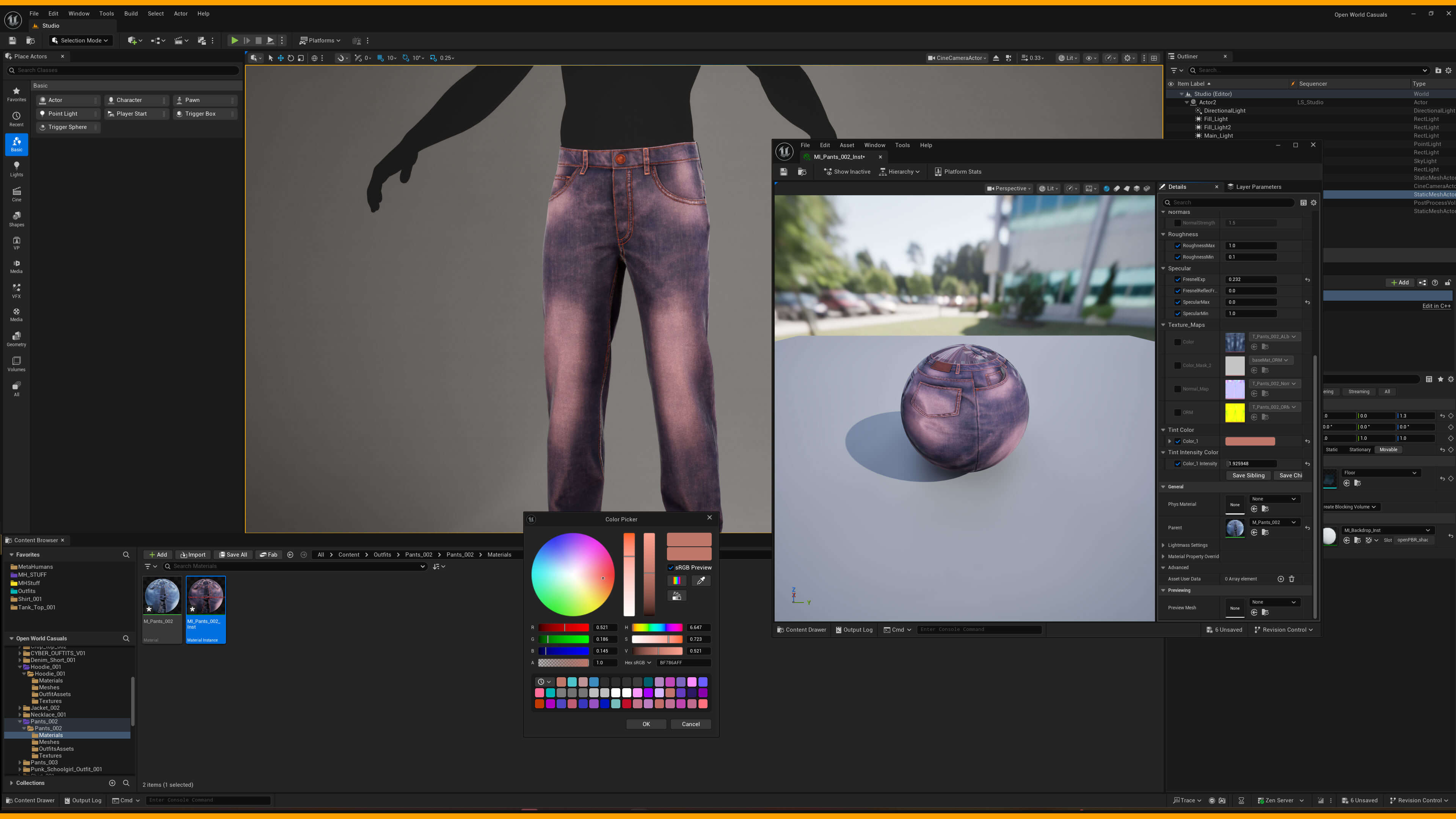Viewport: 1456px width, 819px height.
Task: Open the Hex sRGB format dropdown
Action: click(x=638, y=663)
